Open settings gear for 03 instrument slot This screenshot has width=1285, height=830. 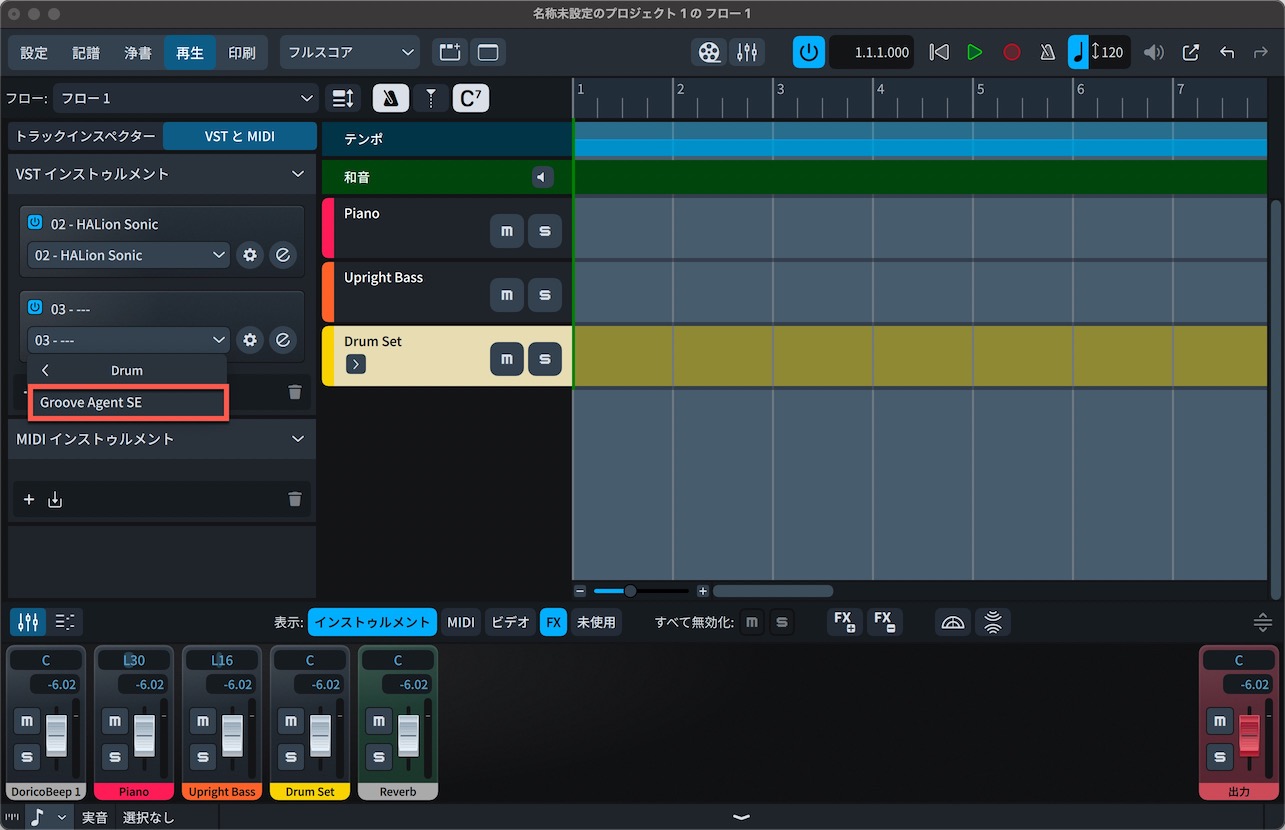250,340
